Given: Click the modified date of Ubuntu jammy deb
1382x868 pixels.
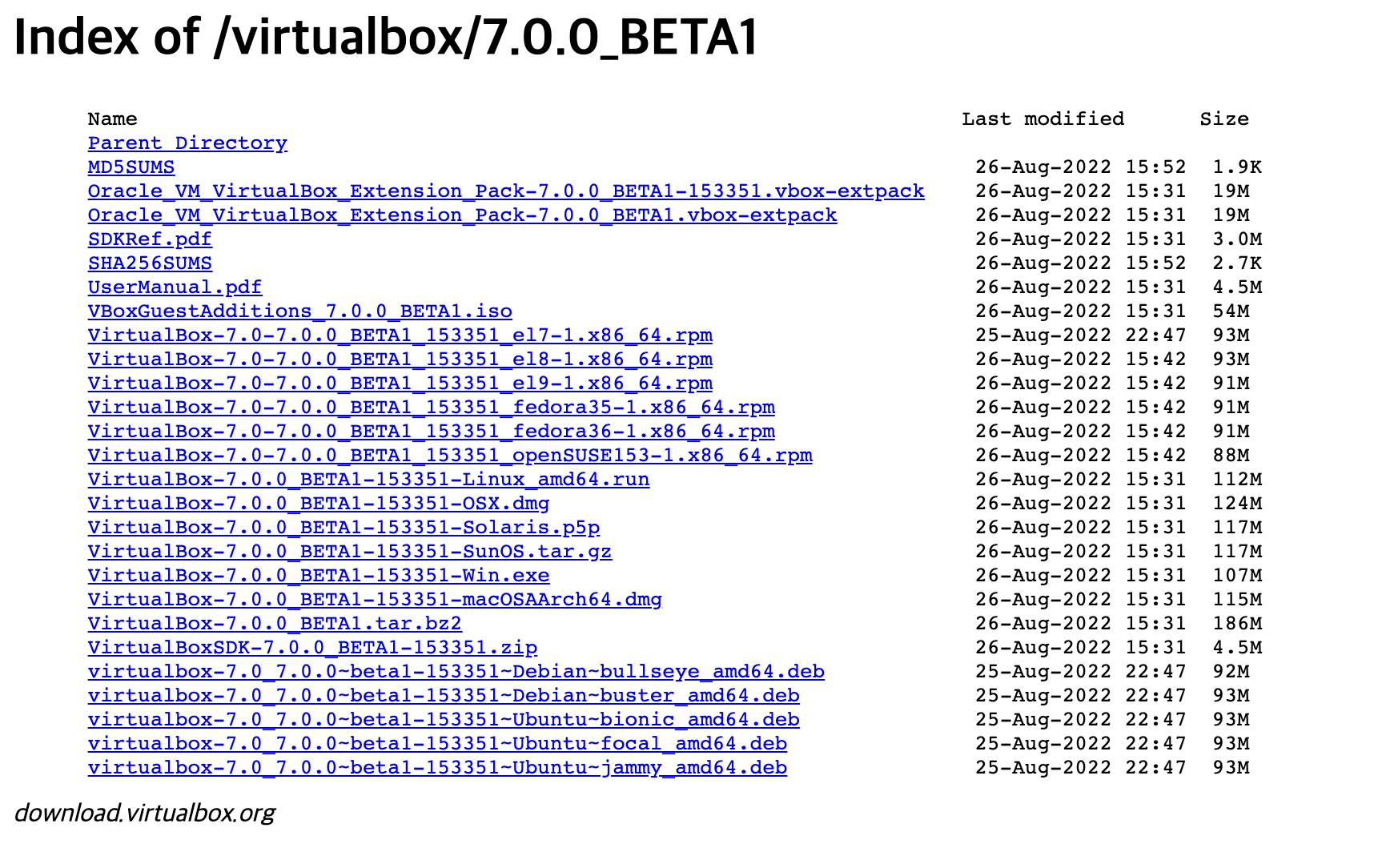Looking at the screenshot, I should click(x=1081, y=768).
